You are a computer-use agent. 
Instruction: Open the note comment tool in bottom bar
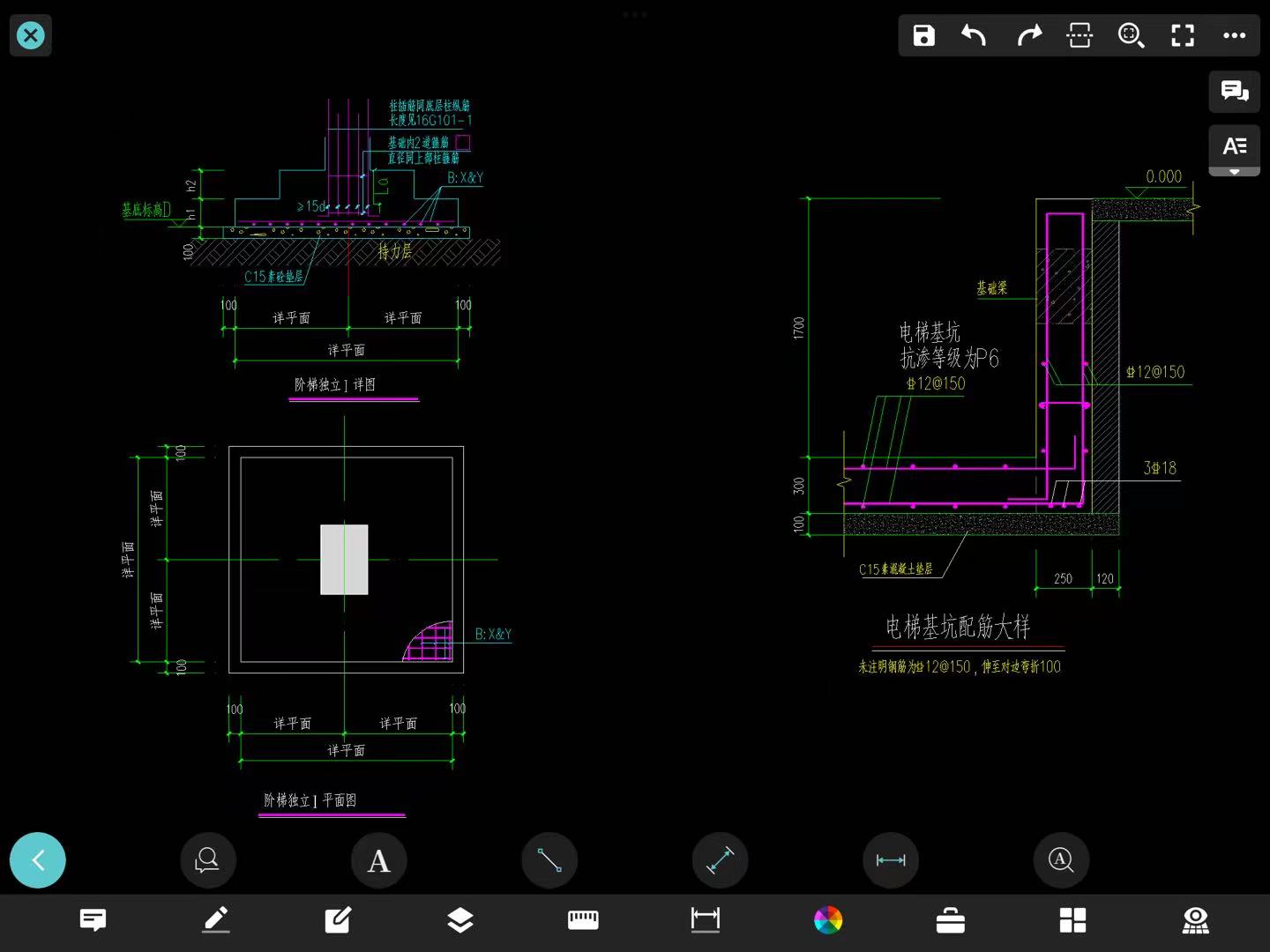click(93, 920)
